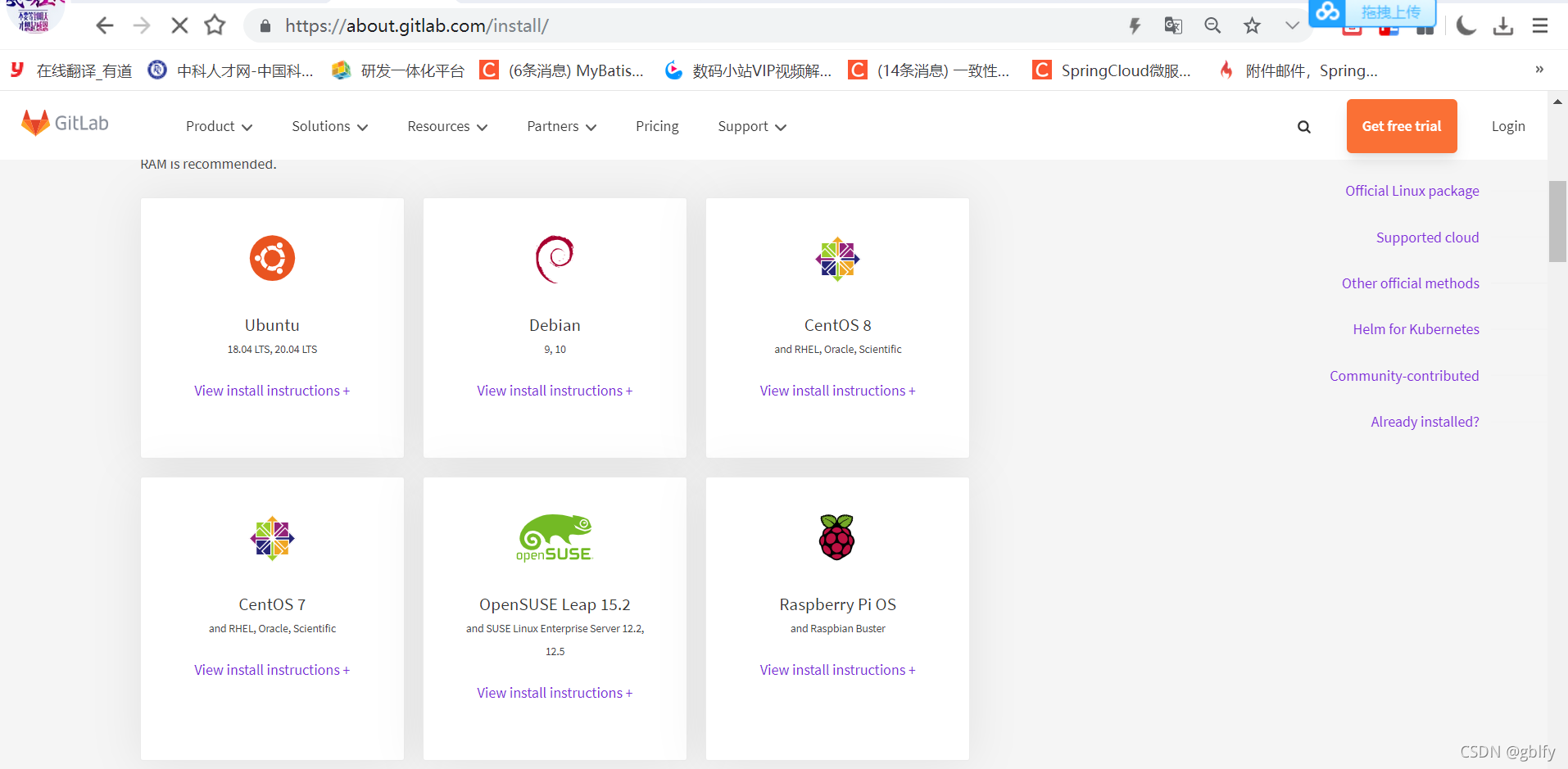Screen dimensions: 1568x769
Task: Click the zoom magnifier icon in address bar
Action: point(1212,25)
